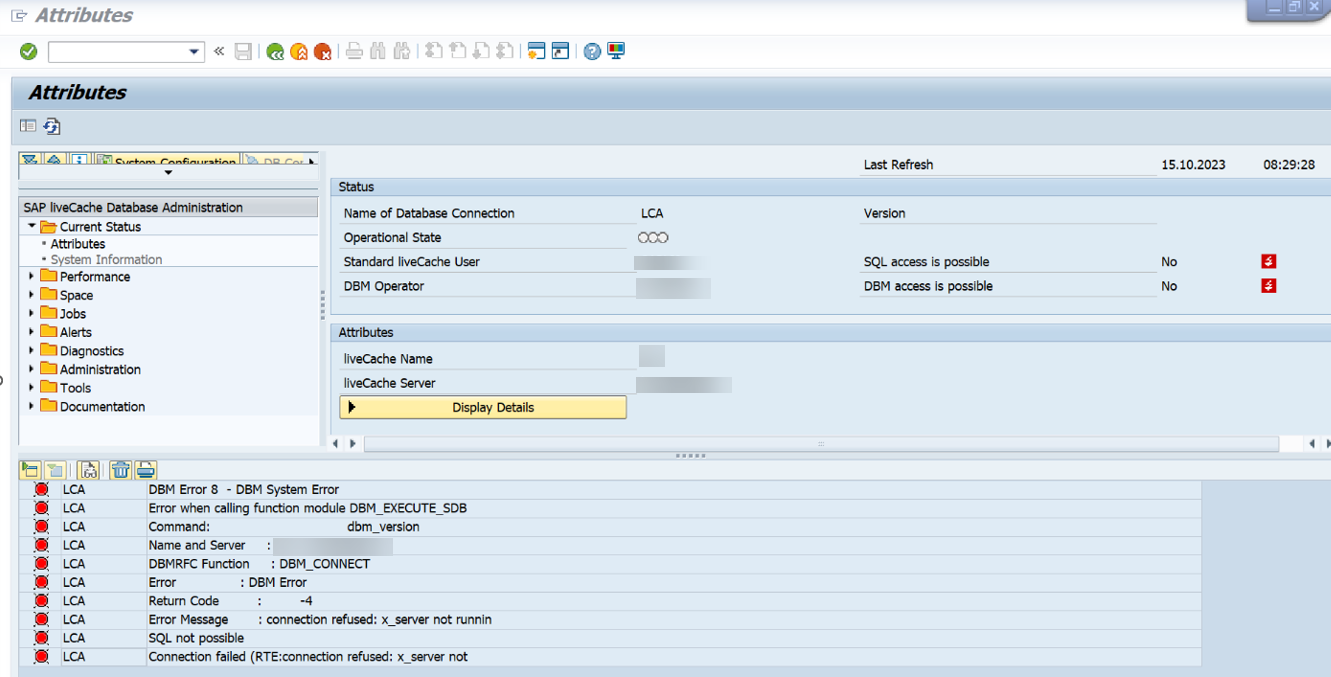1331x677 pixels.
Task: Select the 'DBM Error 8 - DBM System Error' row
Action: [x=610, y=490]
